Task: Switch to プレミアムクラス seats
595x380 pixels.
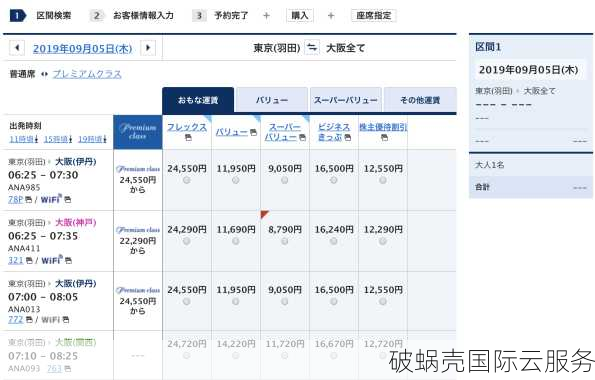Action: click(x=87, y=74)
